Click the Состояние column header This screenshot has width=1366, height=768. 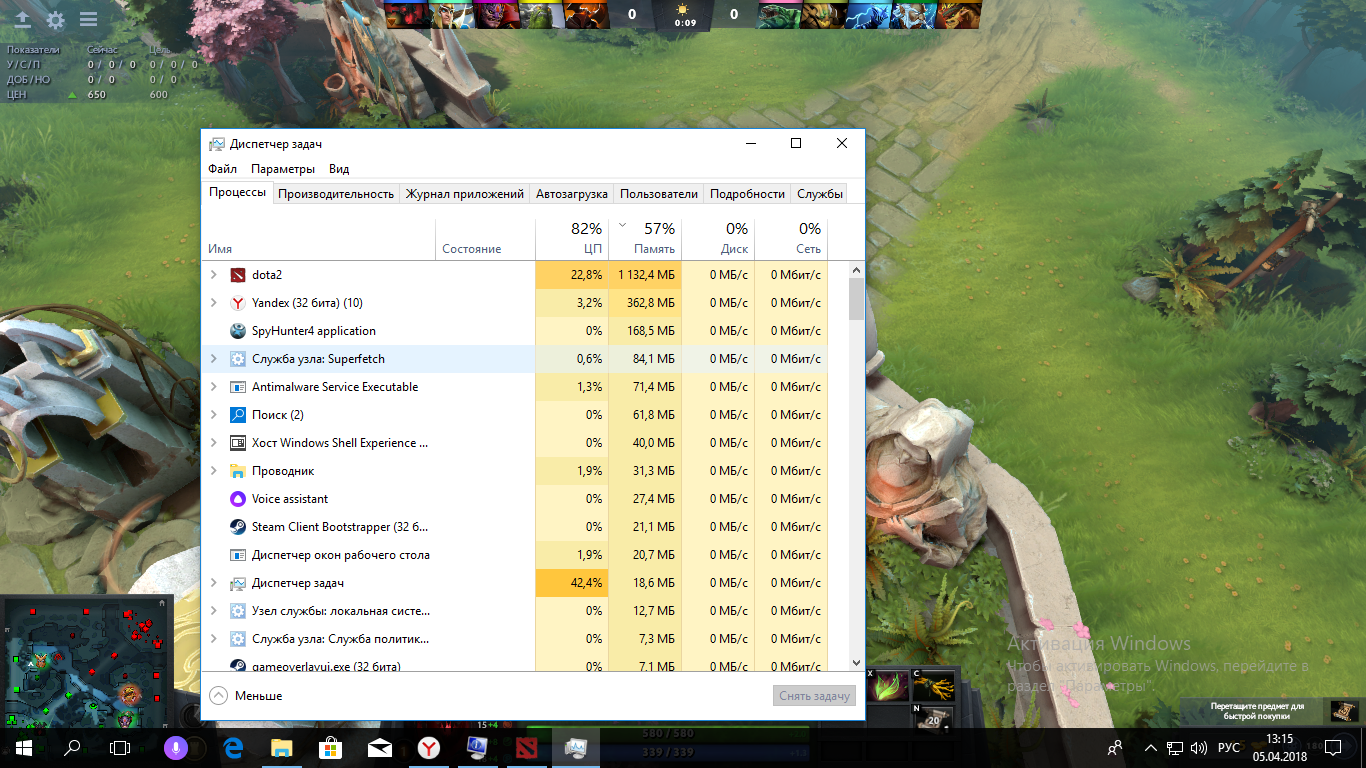click(486, 238)
